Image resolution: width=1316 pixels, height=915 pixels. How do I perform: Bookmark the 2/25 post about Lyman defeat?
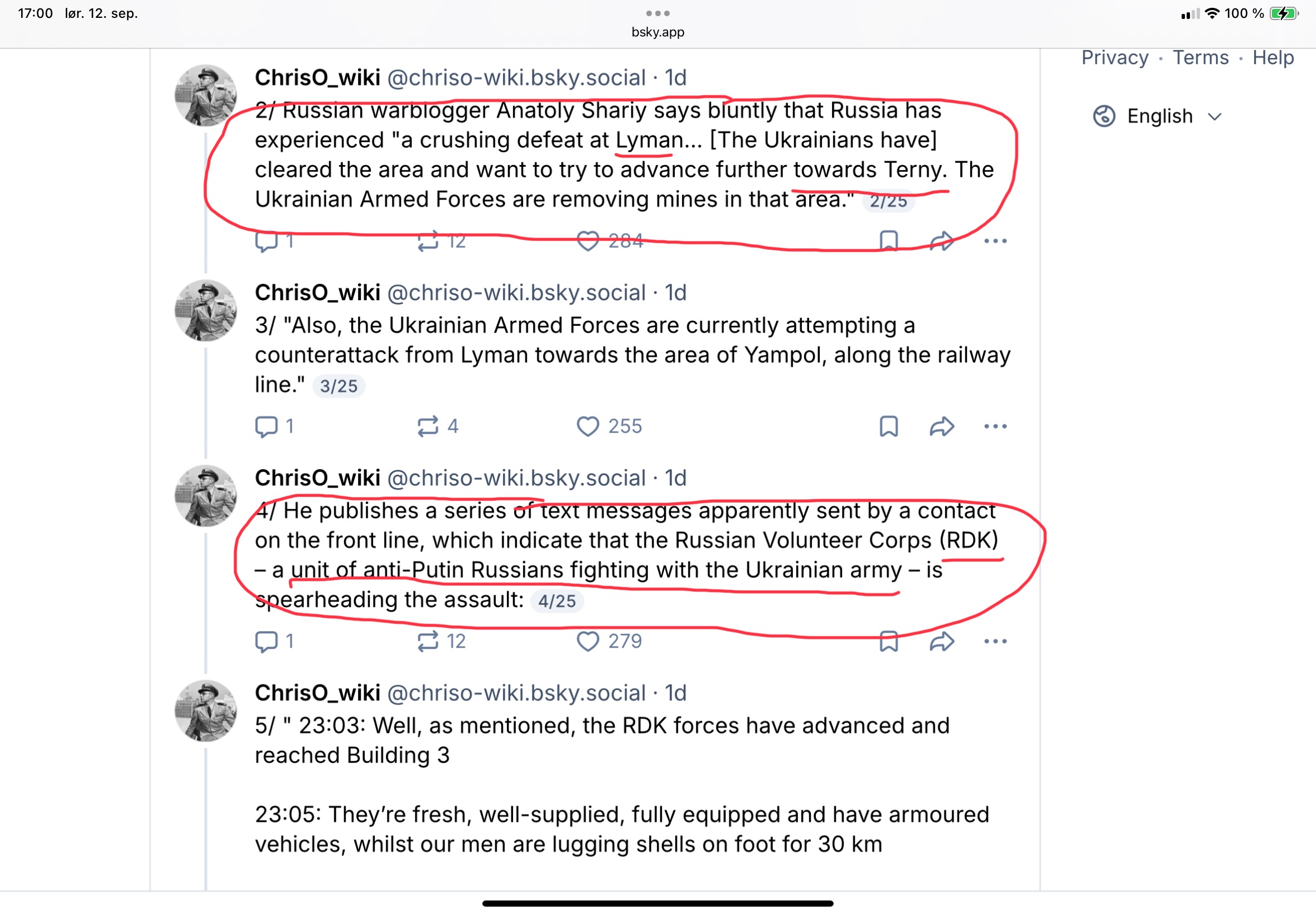pyautogui.click(x=889, y=242)
